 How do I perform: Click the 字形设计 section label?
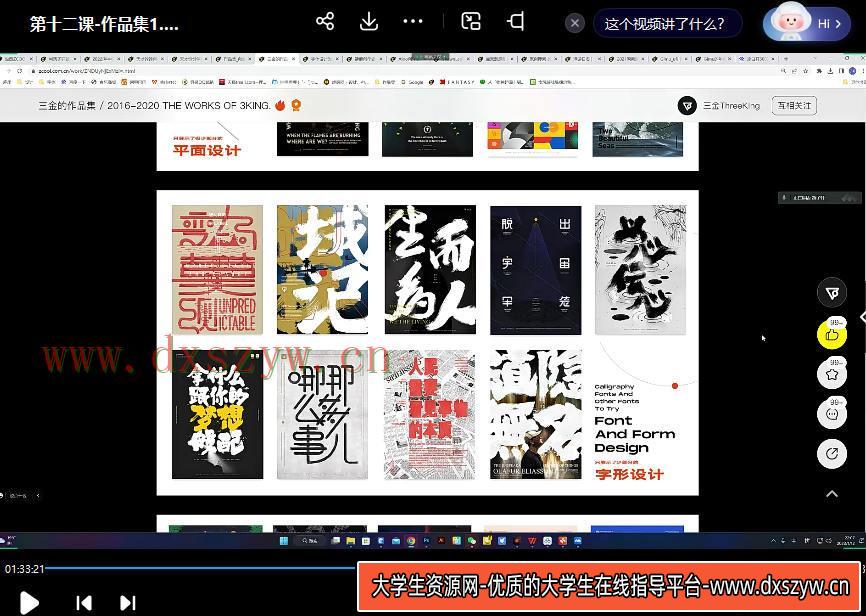pos(630,474)
